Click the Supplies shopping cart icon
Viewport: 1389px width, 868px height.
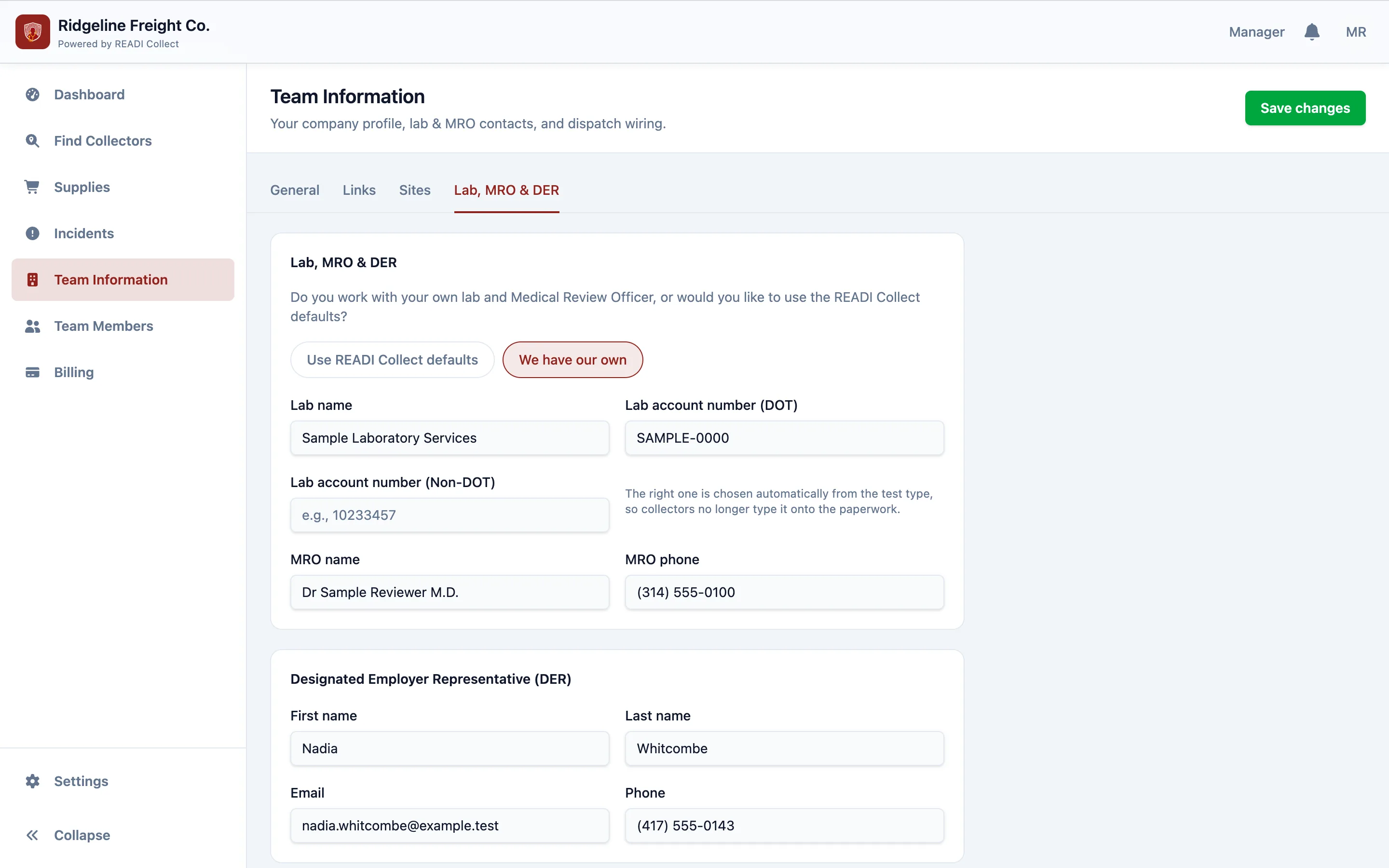(x=33, y=187)
